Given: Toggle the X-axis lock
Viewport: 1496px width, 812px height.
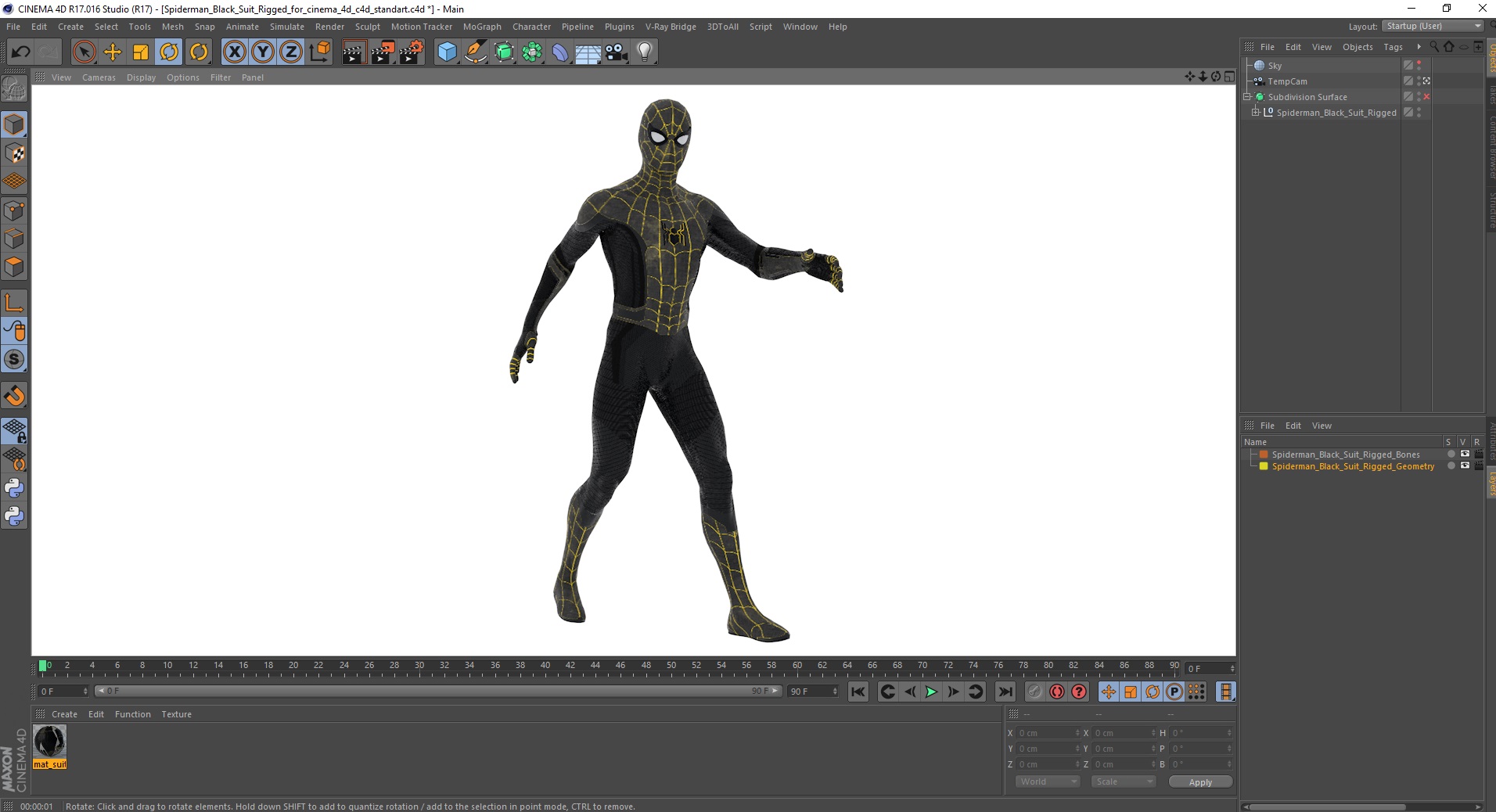Looking at the screenshot, I should pyautogui.click(x=235, y=52).
